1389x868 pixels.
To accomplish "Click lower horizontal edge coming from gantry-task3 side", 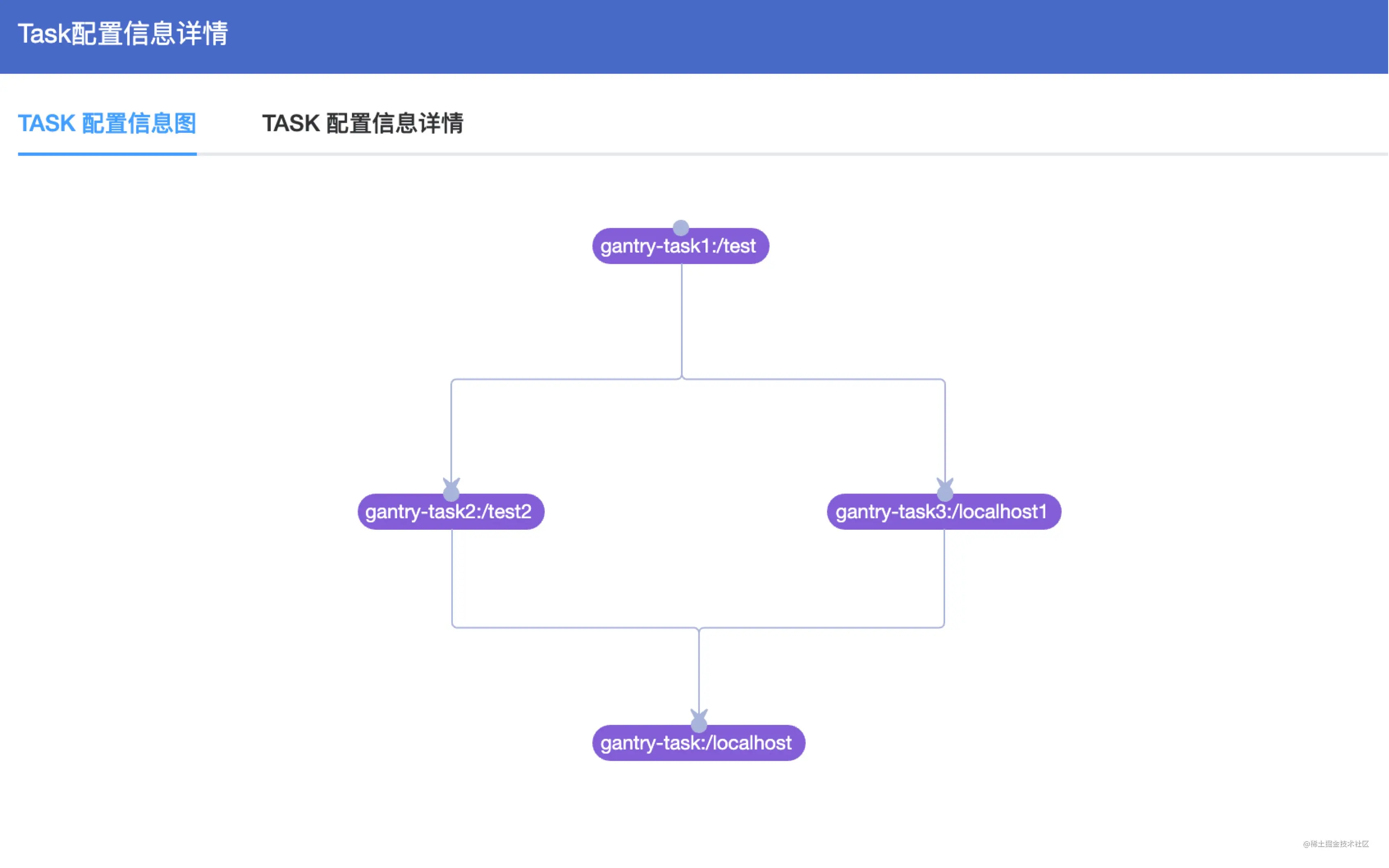I will tap(821, 627).
